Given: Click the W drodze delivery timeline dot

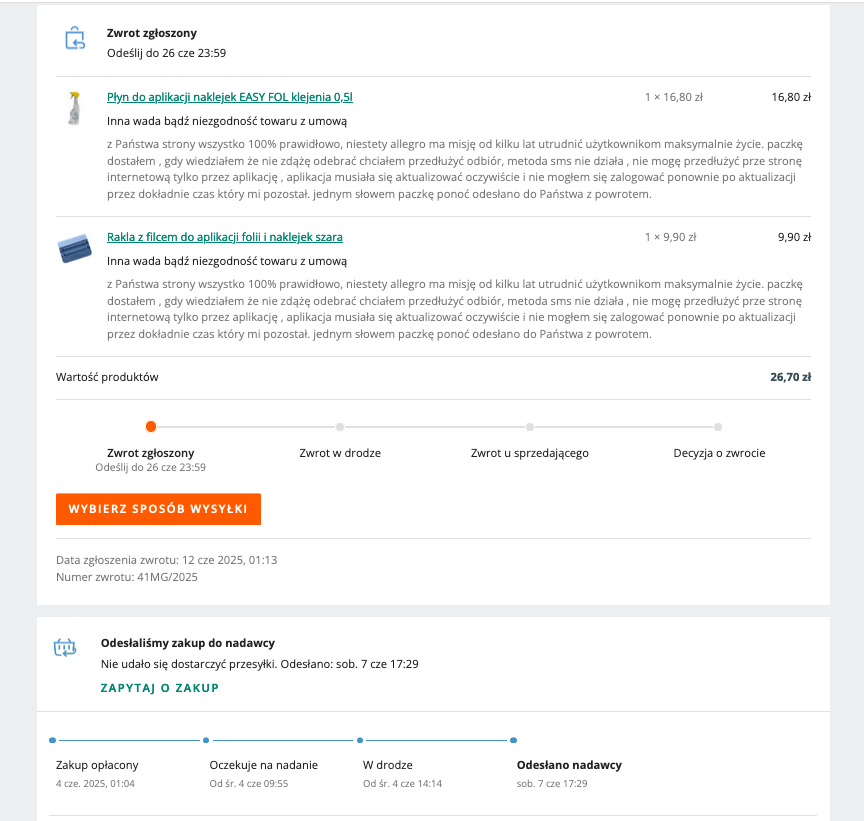Looking at the screenshot, I should point(360,740).
